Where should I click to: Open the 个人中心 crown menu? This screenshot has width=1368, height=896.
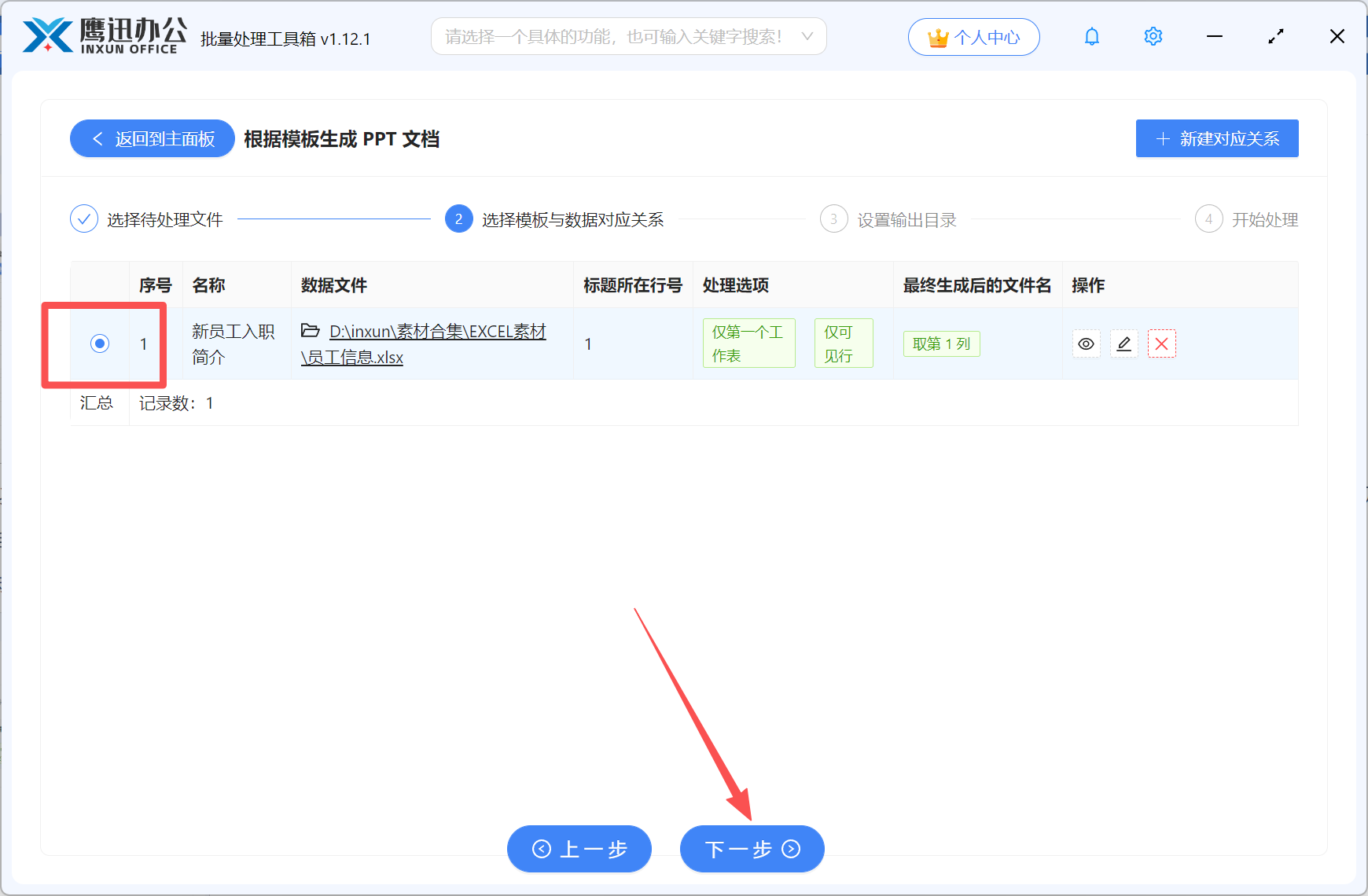pos(973,36)
